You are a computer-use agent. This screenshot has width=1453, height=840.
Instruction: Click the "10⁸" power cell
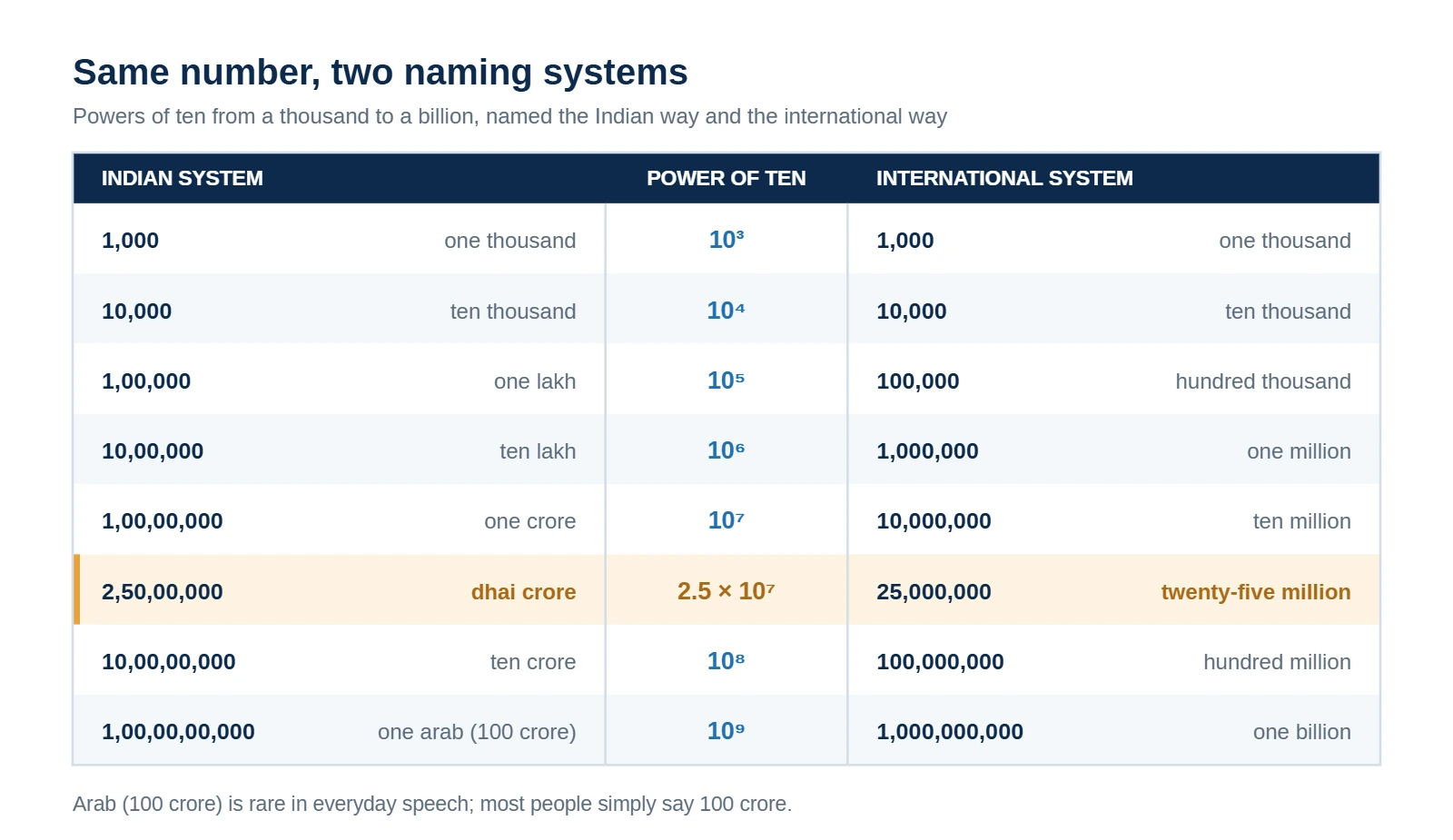point(726,661)
